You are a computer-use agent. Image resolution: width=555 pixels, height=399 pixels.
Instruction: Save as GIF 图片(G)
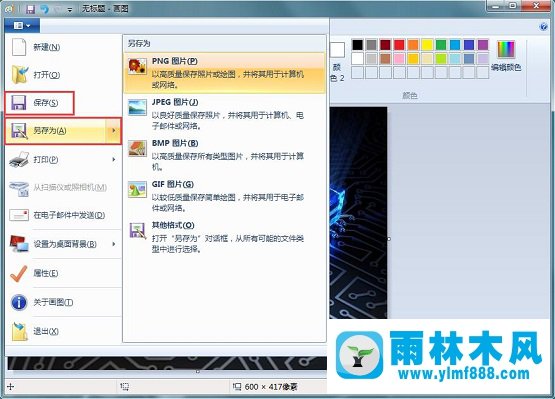click(224, 196)
